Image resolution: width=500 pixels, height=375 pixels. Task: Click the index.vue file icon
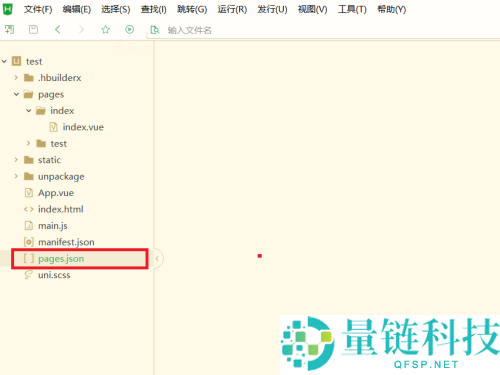53,127
